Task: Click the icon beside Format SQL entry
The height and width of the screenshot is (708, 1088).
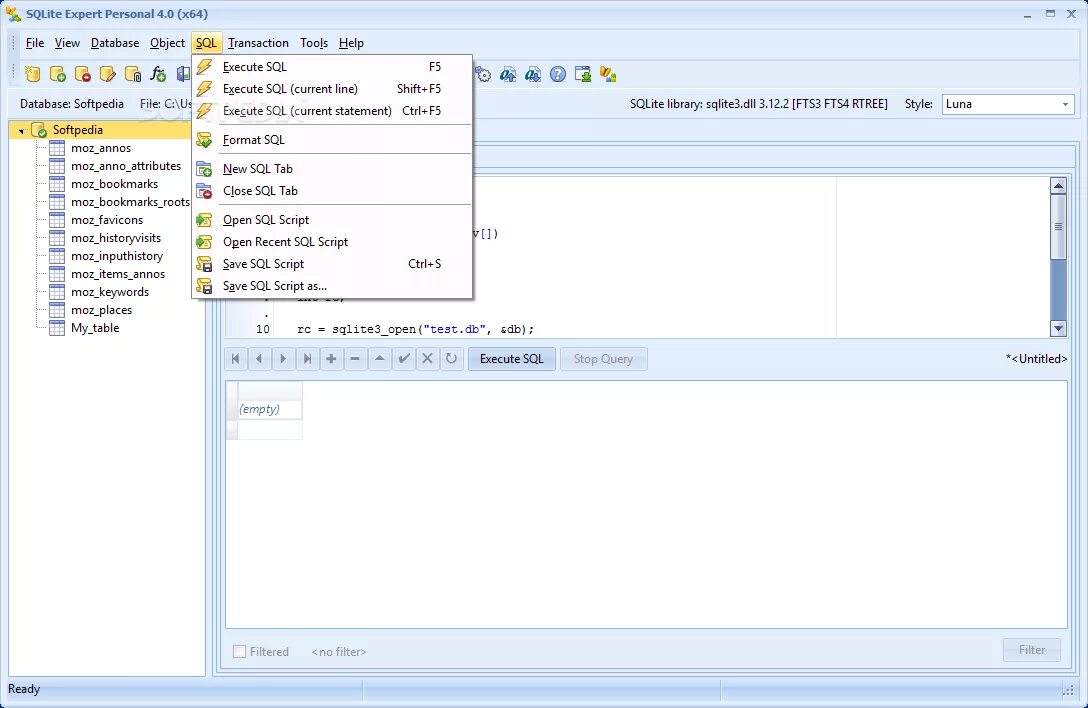Action: pos(204,140)
